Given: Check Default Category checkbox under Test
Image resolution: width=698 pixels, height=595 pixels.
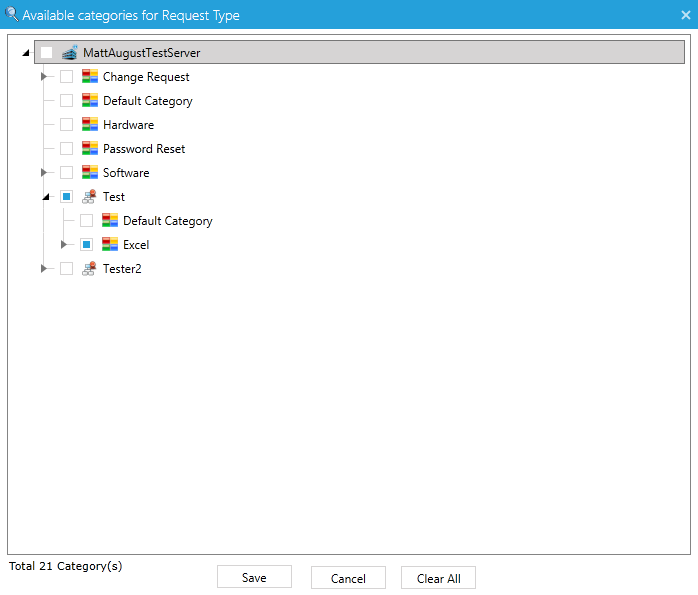Looking at the screenshot, I should [86, 221].
